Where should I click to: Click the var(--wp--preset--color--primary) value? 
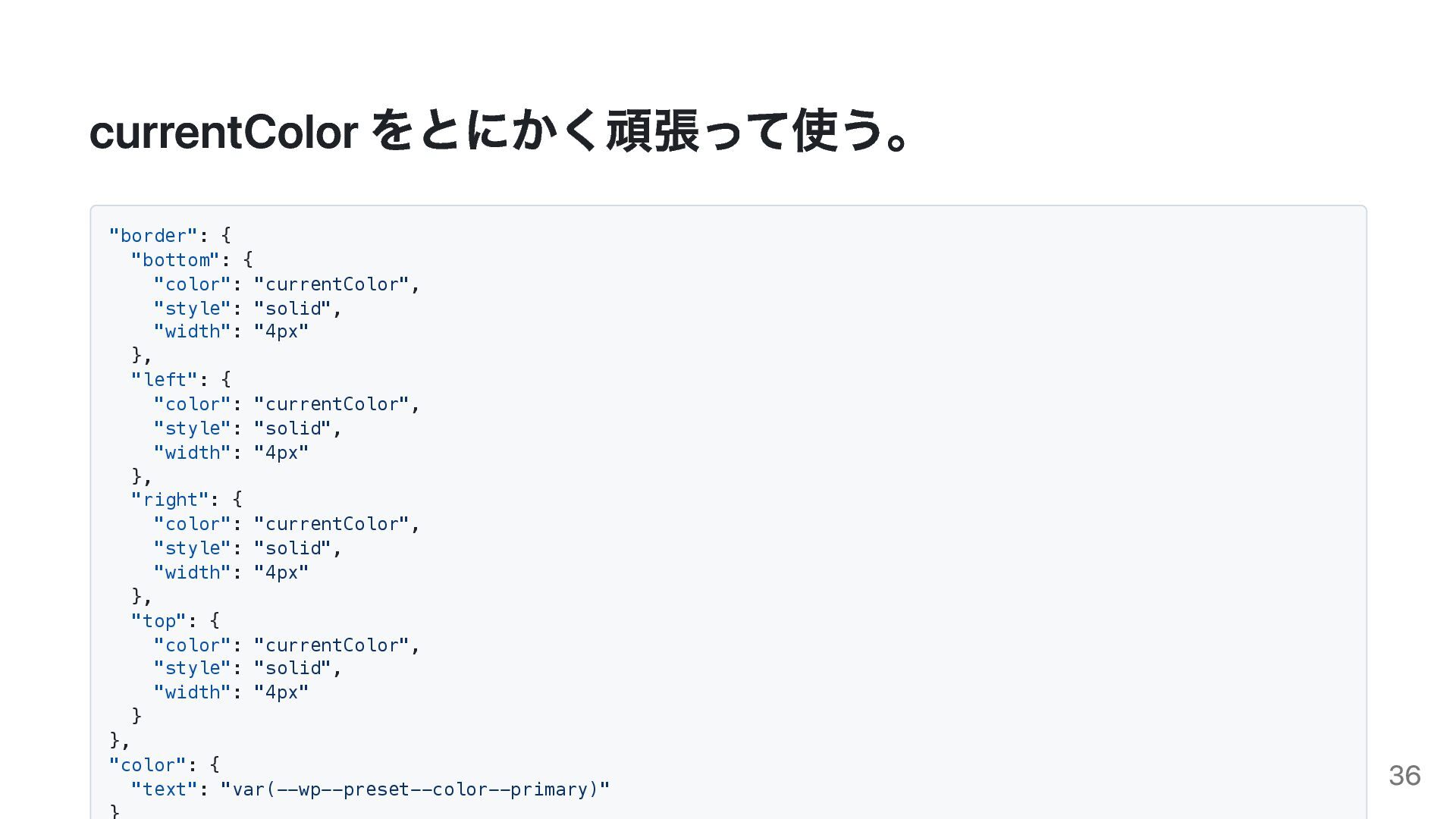coord(415,789)
